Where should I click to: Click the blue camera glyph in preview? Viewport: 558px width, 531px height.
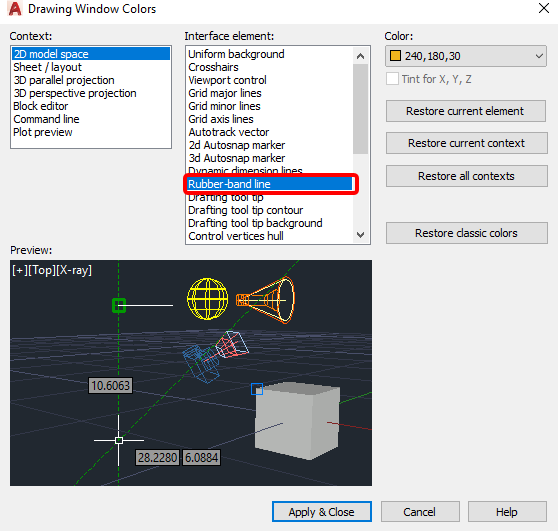coord(201,364)
